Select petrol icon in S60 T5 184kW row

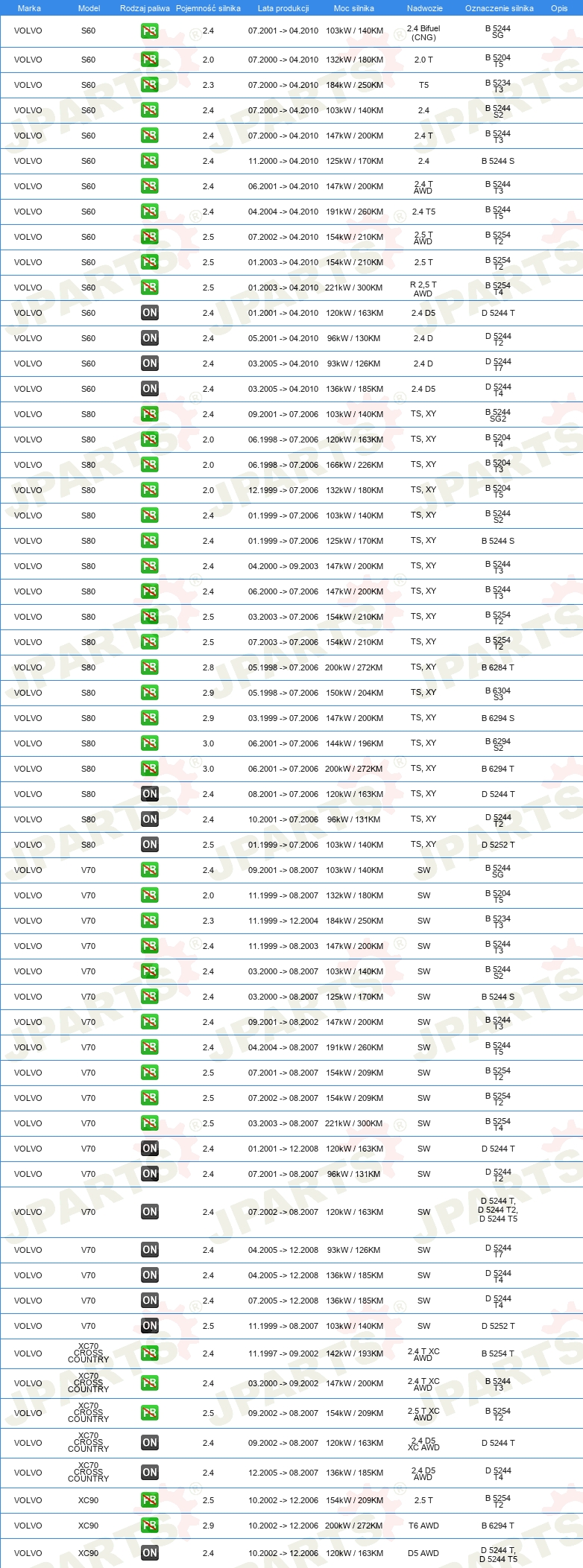150,85
